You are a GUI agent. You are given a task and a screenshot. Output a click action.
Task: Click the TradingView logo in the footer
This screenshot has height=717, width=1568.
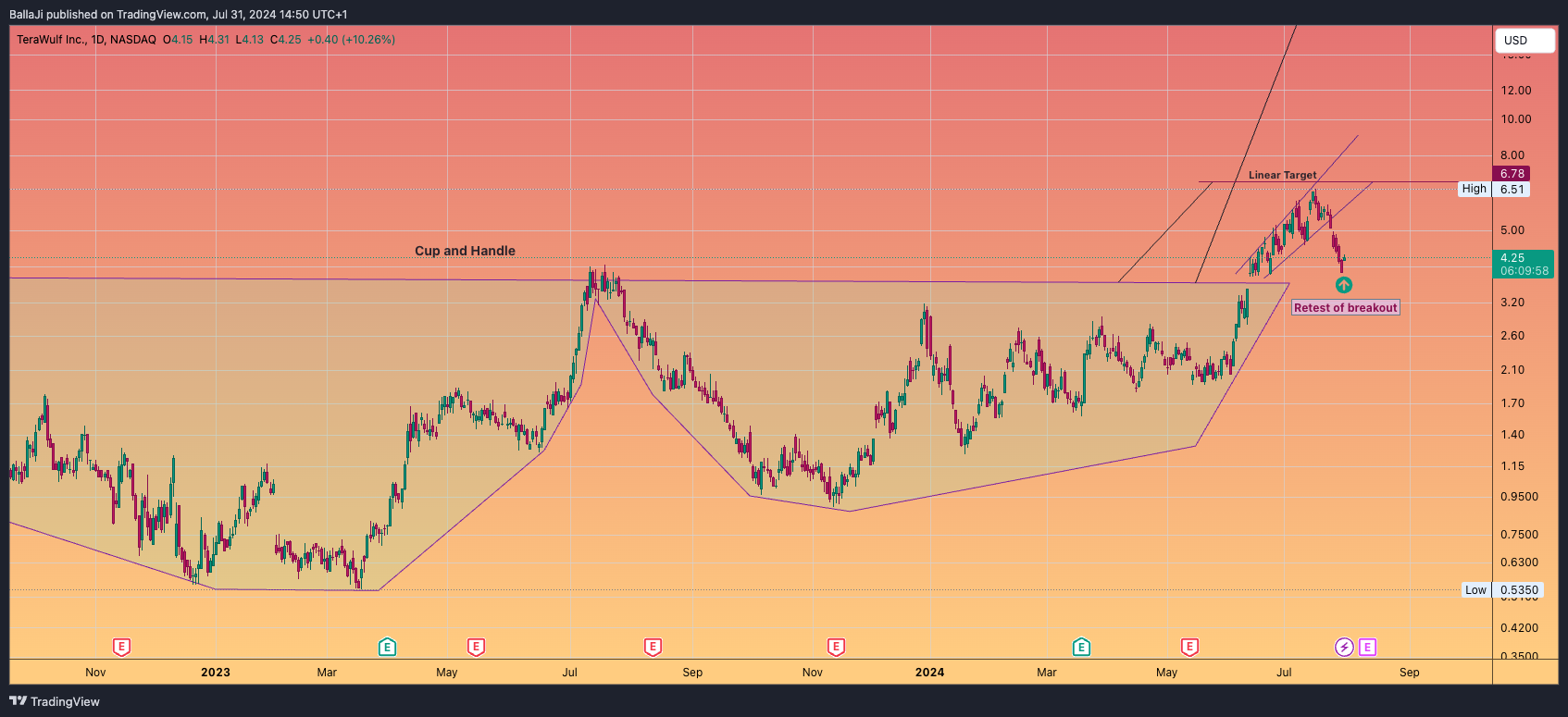pos(55,701)
